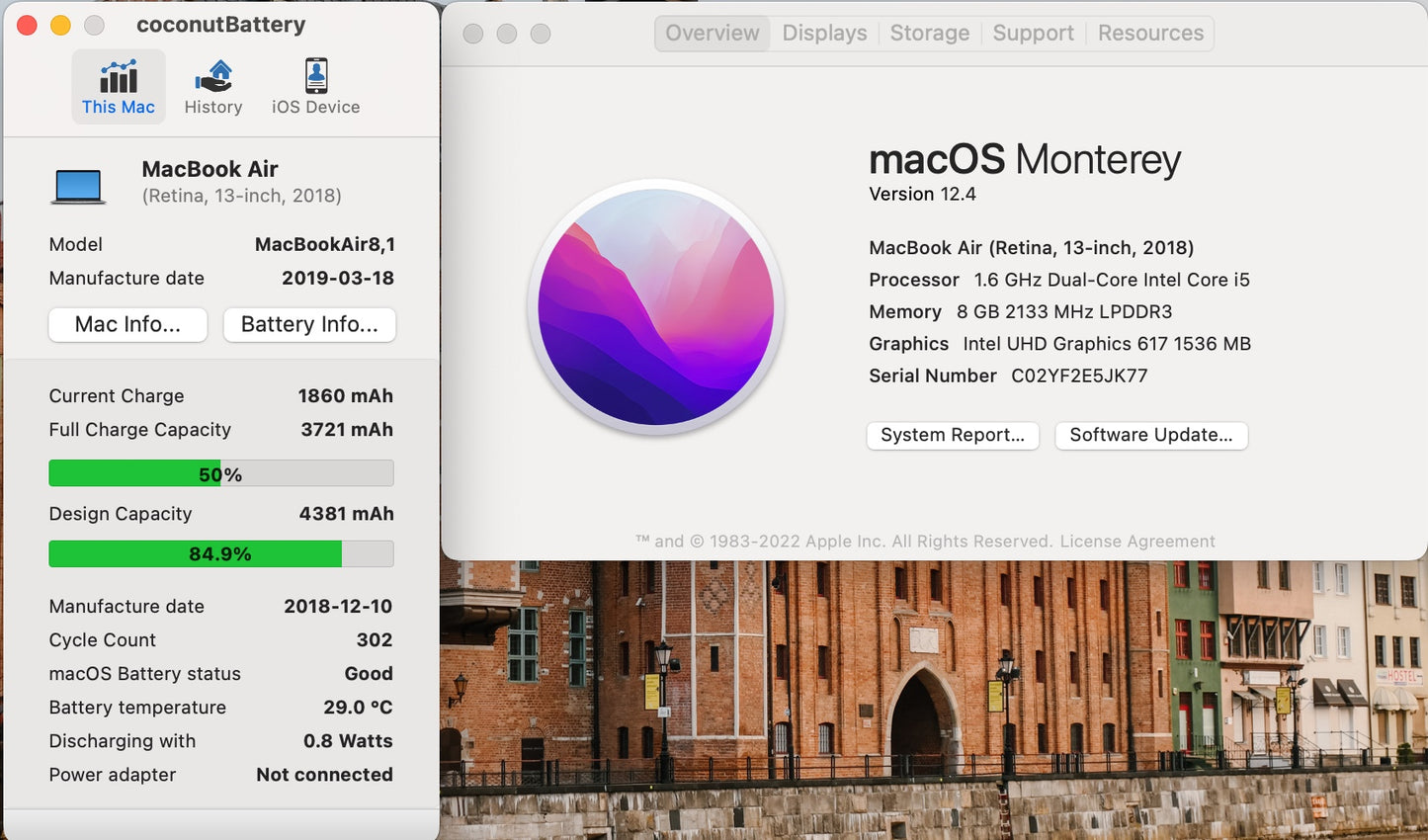Select the Support tab
This screenshot has width=1428, height=840.
tap(1033, 33)
